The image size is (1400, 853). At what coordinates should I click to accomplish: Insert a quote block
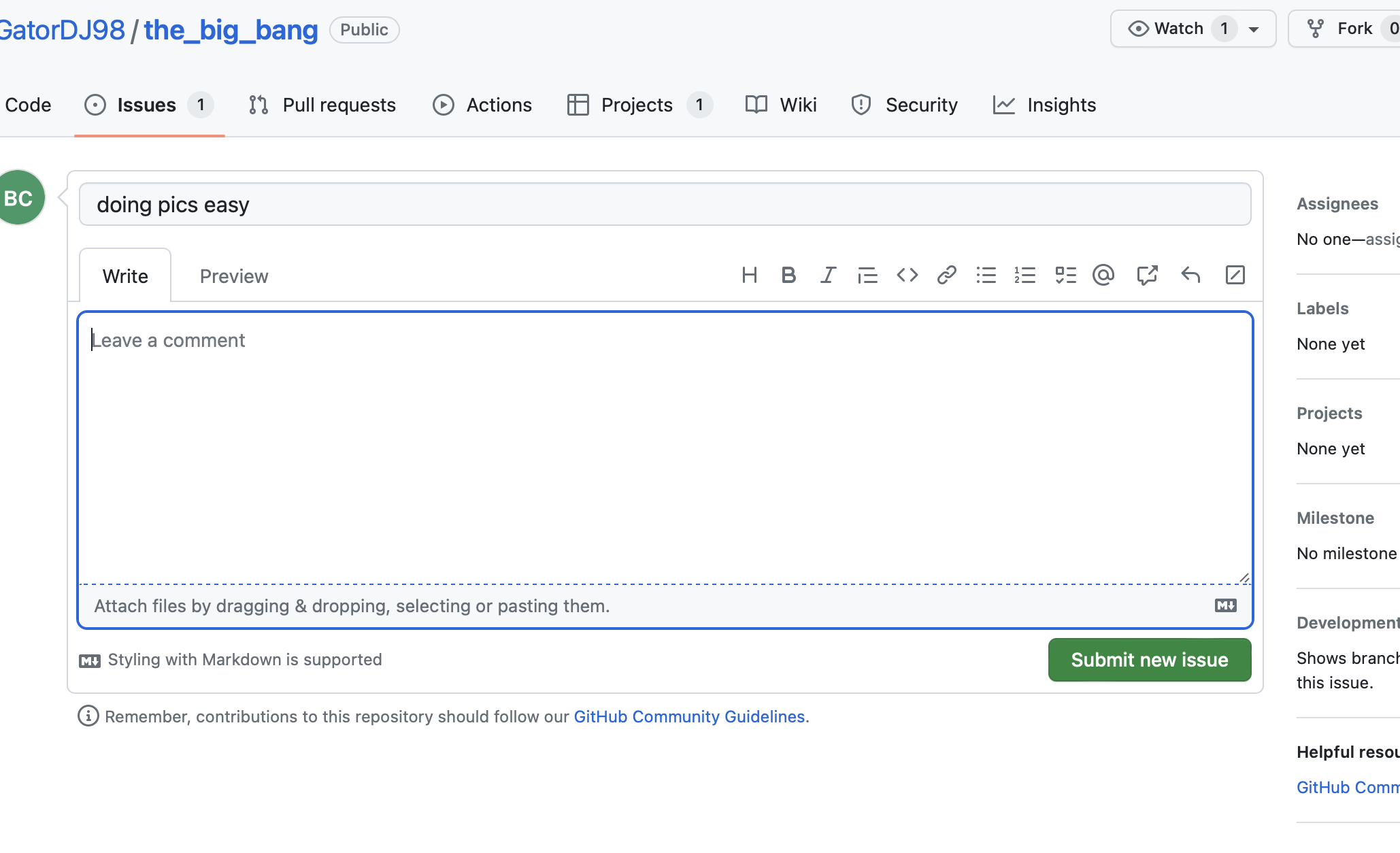point(867,275)
